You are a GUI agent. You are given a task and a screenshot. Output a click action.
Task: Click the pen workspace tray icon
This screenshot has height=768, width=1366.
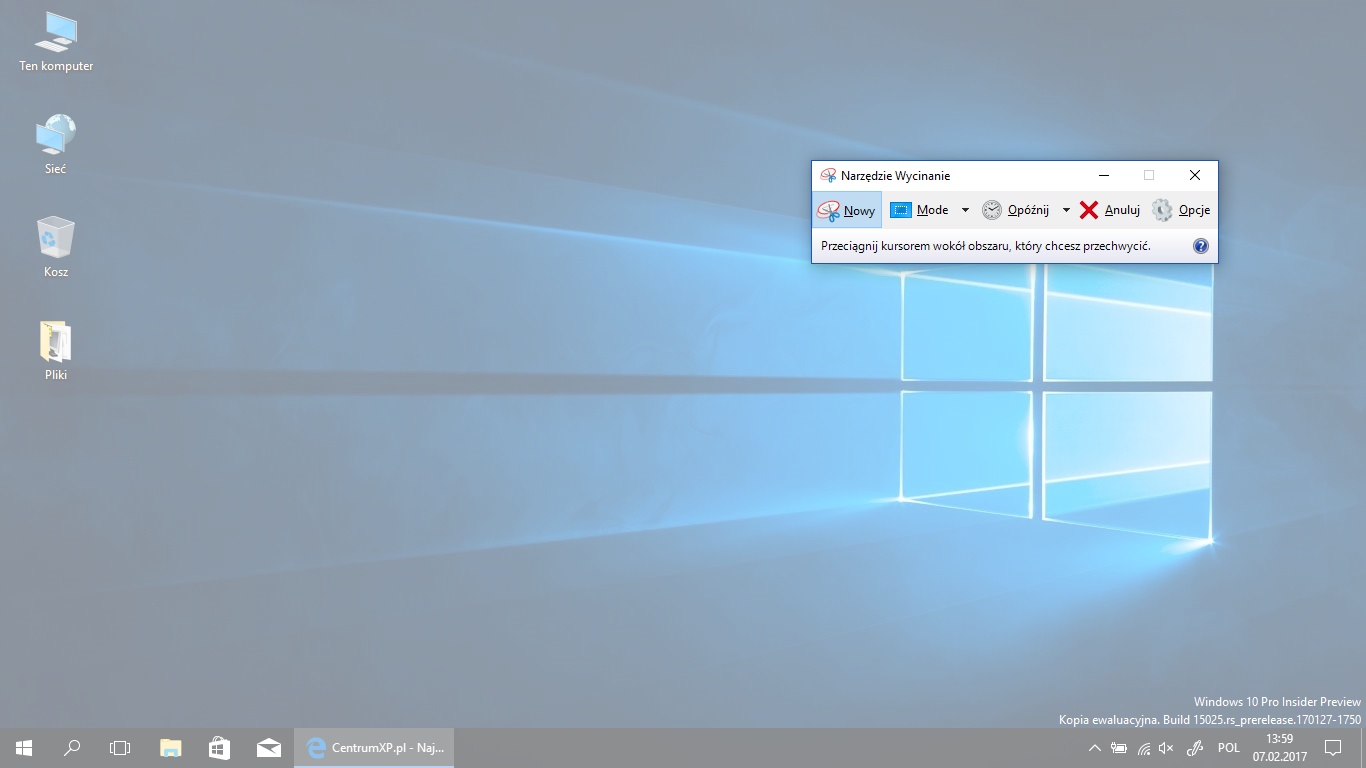(1194, 748)
